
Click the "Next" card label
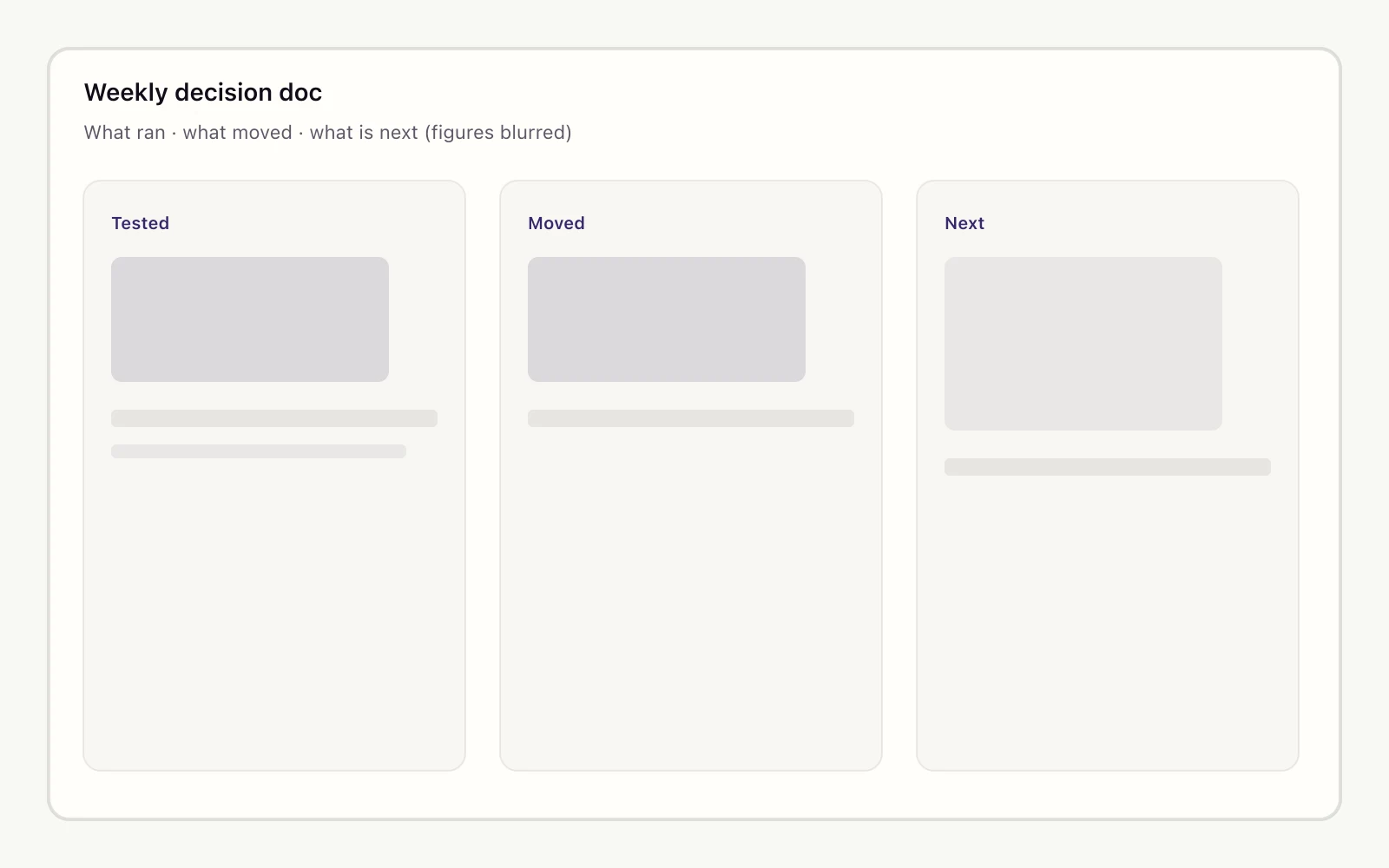pos(964,223)
